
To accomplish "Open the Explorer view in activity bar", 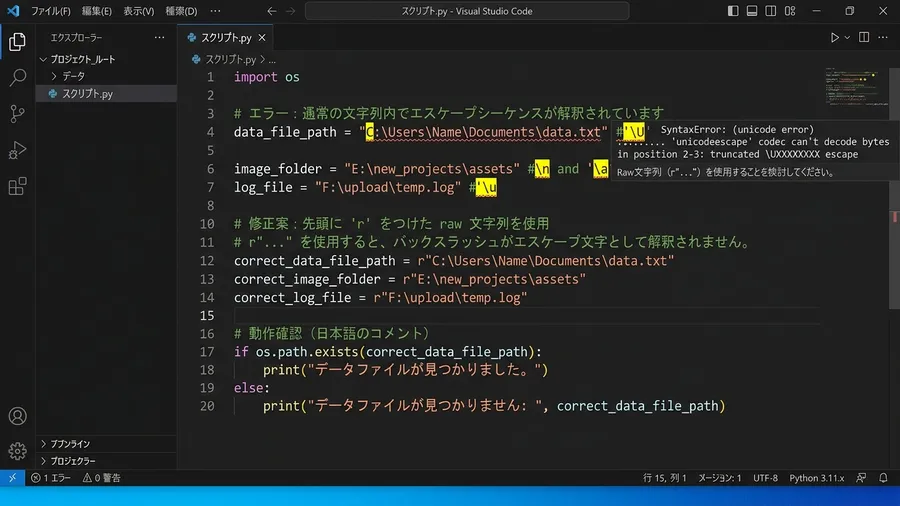I will (17, 41).
